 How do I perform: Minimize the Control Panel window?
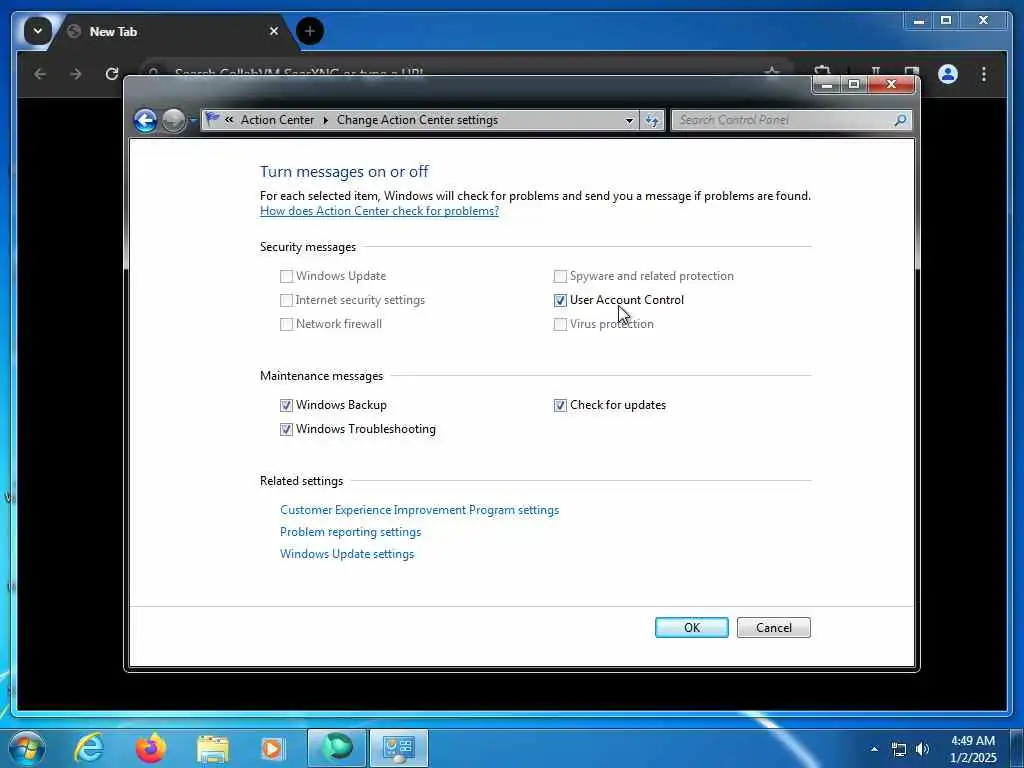(826, 84)
